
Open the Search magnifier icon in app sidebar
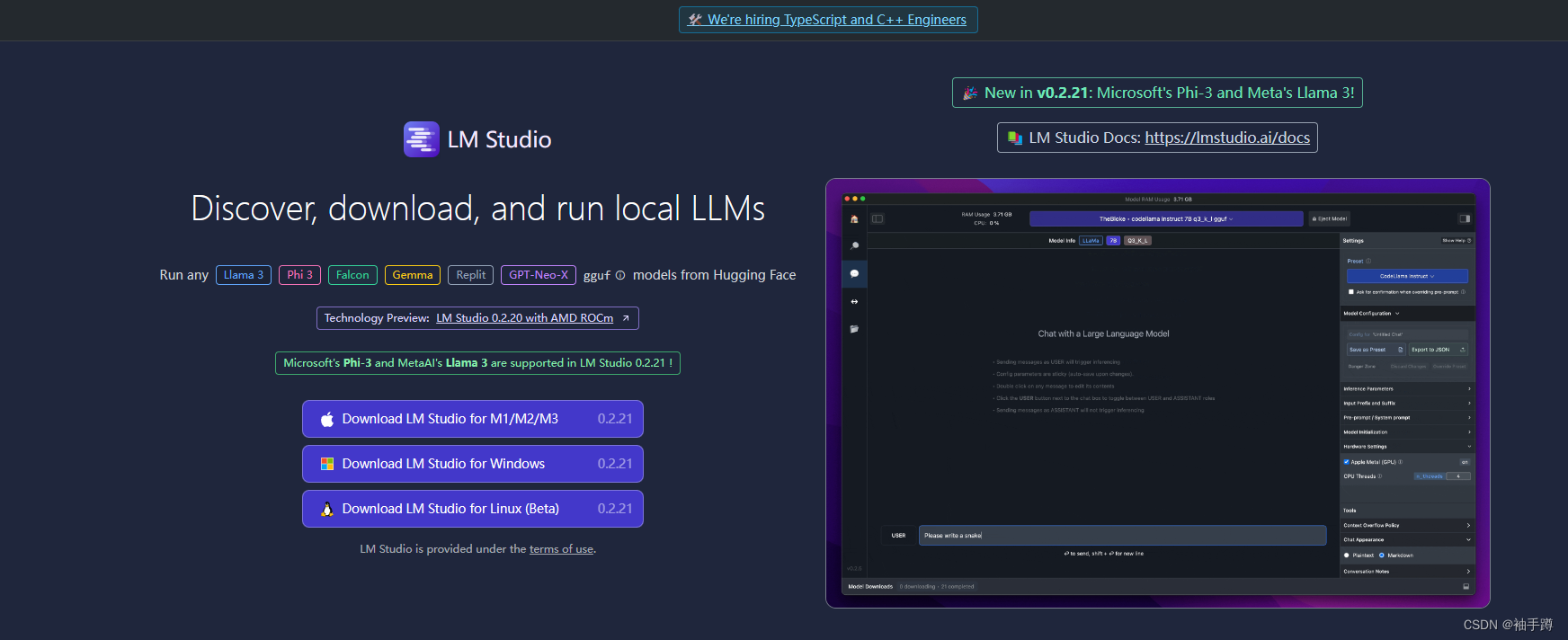tap(854, 245)
